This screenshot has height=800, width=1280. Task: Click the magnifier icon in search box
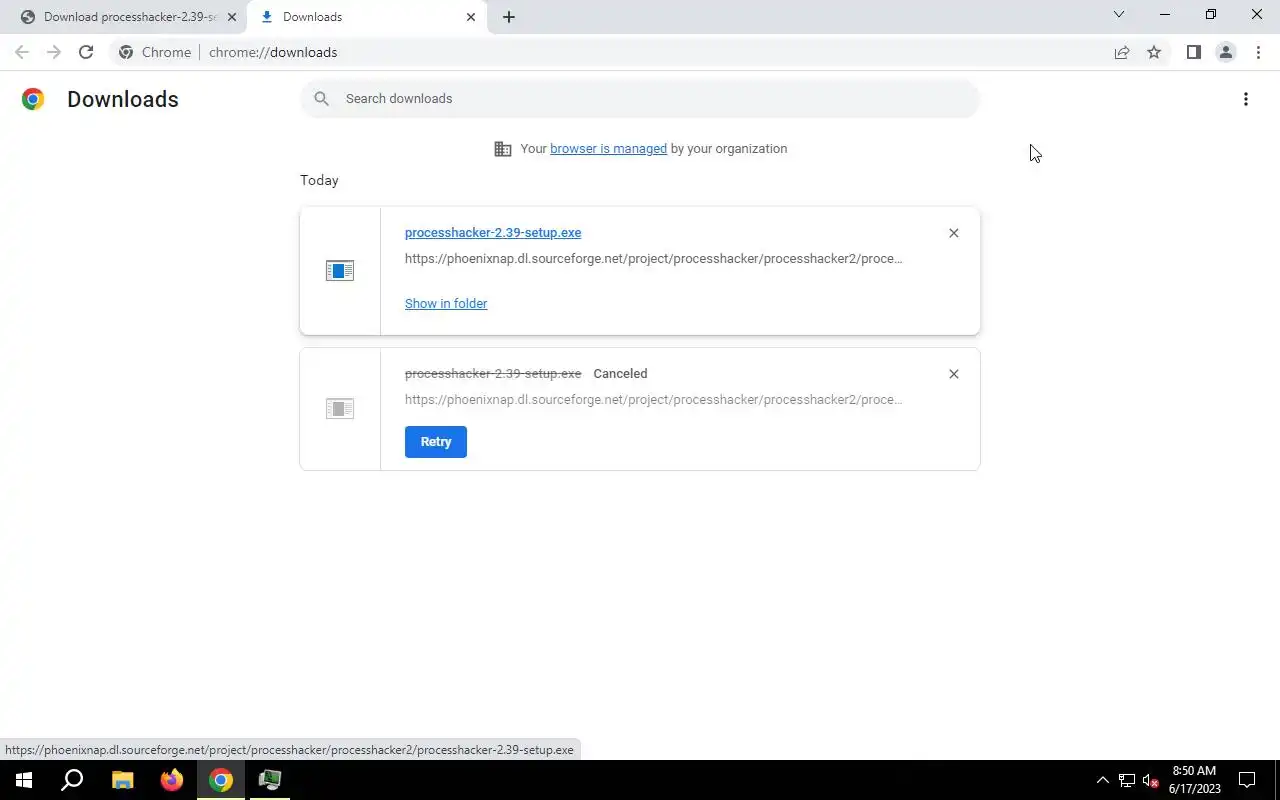321,98
